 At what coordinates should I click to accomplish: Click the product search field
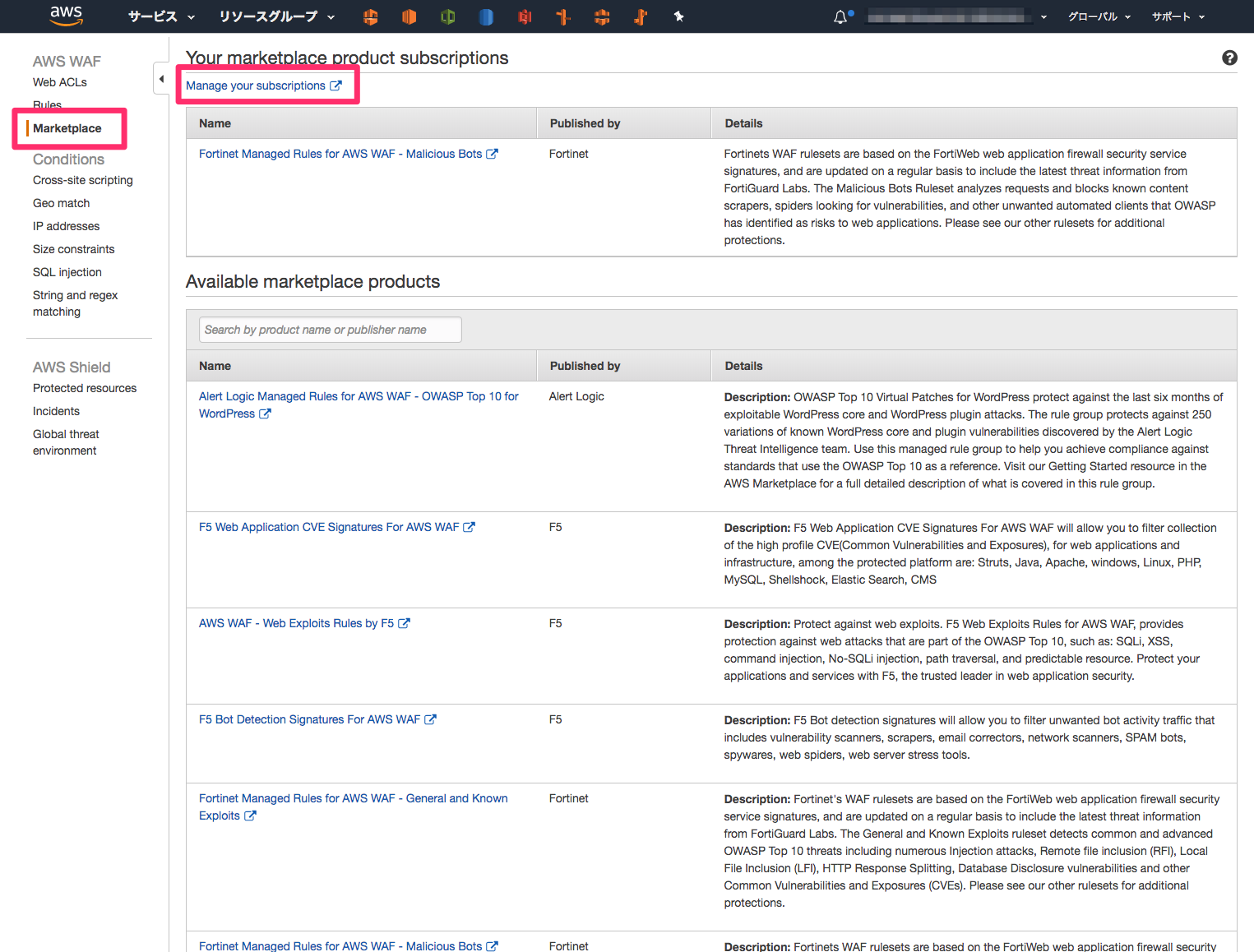pyautogui.click(x=330, y=329)
